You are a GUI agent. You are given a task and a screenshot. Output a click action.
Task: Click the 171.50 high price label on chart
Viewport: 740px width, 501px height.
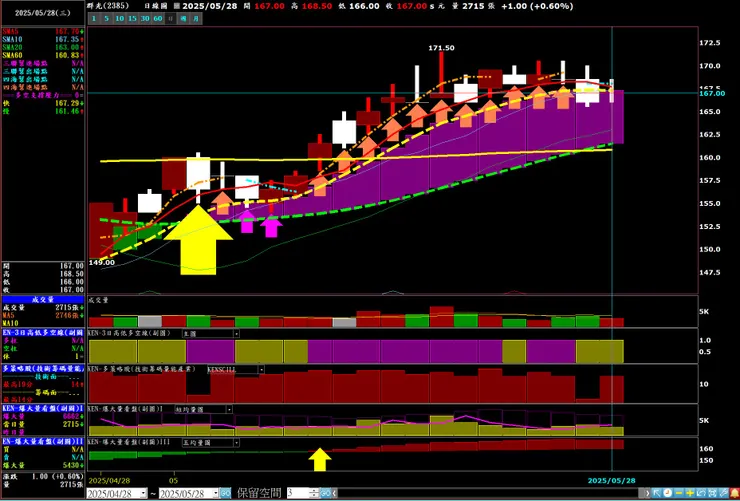coord(441,48)
